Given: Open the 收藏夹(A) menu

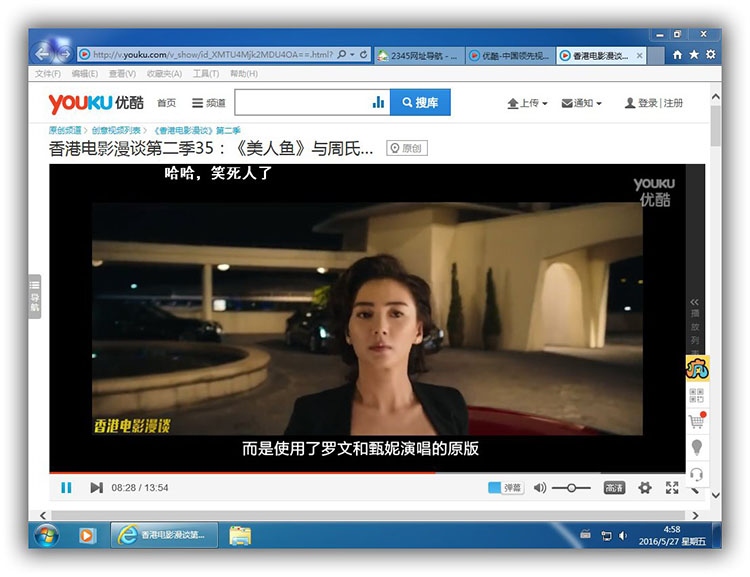Looking at the screenshot, I should click(164, 74).
